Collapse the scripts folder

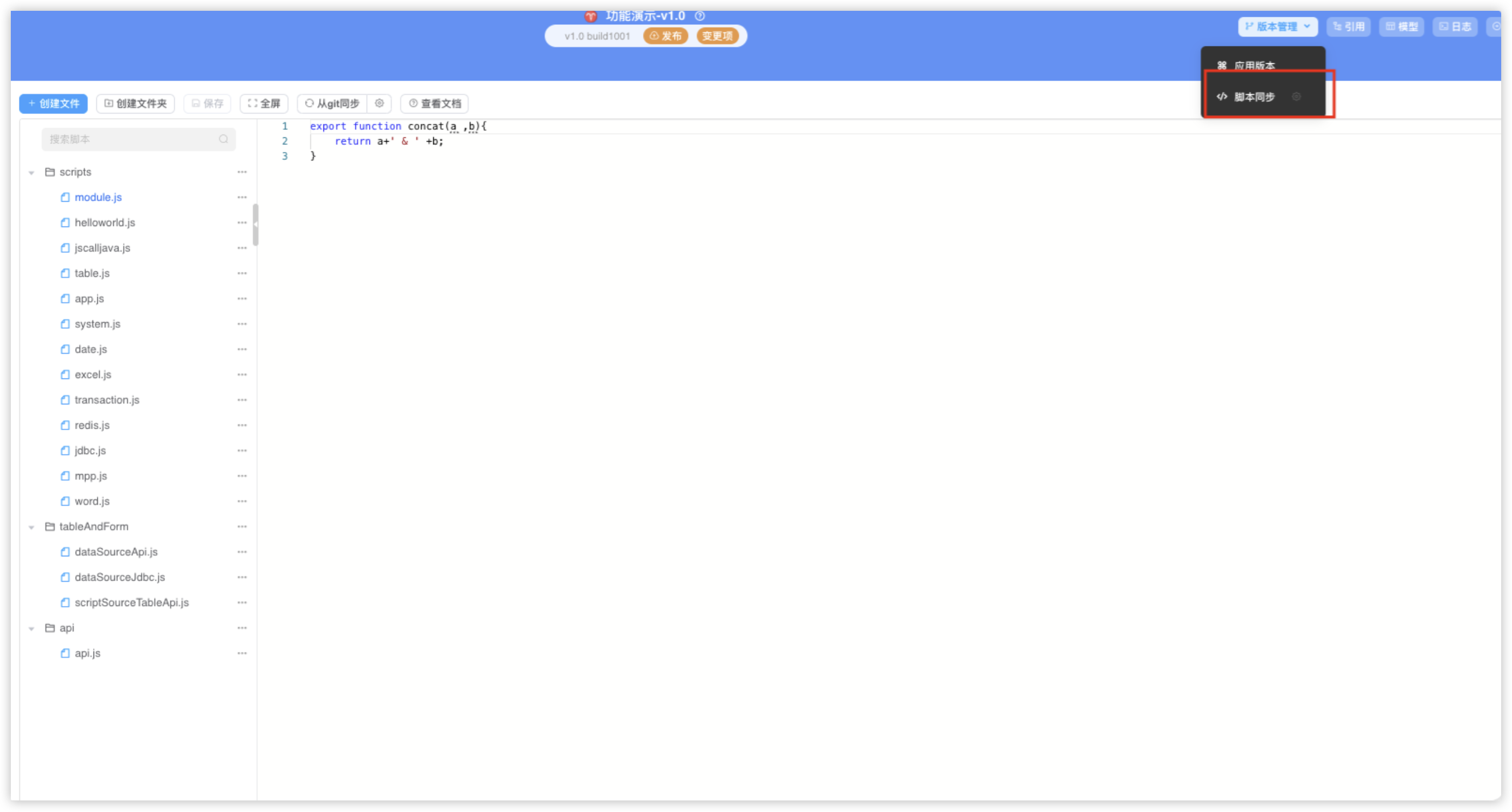(32, 172)
